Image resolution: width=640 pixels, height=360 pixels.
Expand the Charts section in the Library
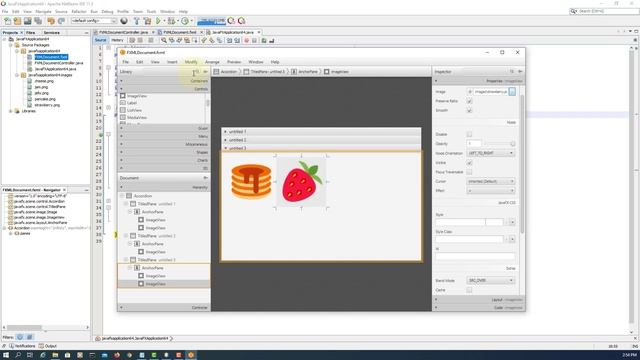click(x=164, y=160)
